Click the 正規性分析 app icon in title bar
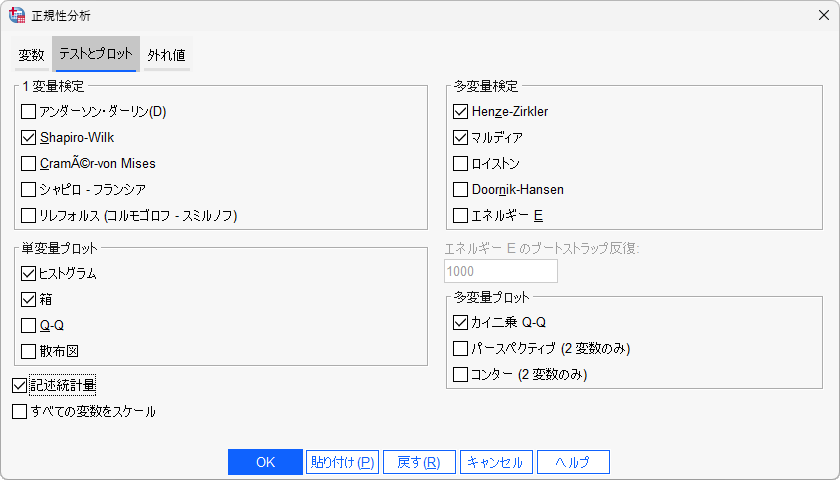 [x=17, y=15]
